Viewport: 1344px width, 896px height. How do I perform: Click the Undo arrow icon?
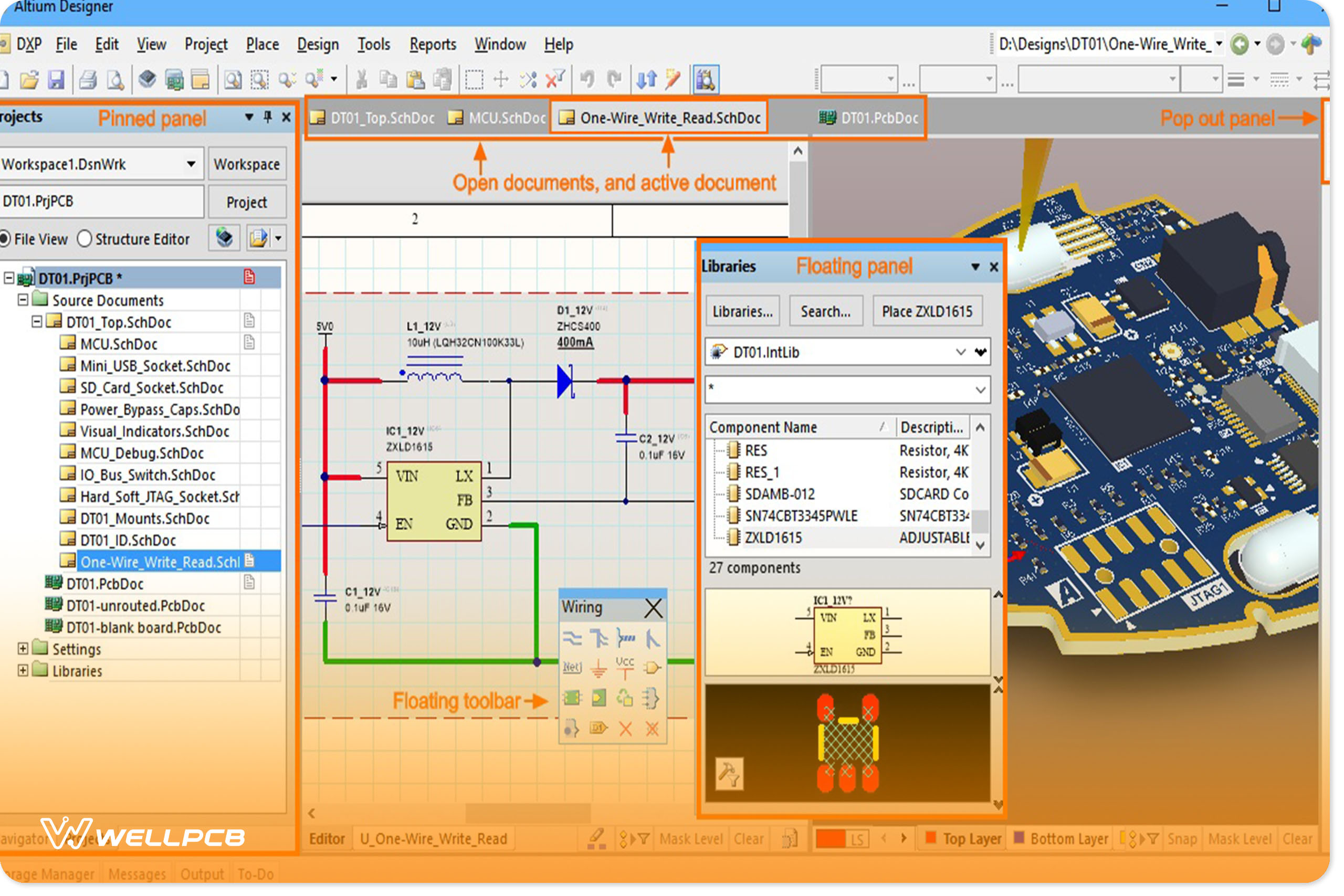[588, 79]
